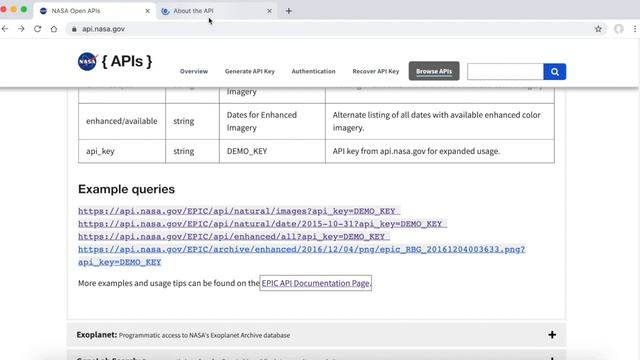Click the alternate listing description cell
Screen dimensions: 640x360
[440, 121]
